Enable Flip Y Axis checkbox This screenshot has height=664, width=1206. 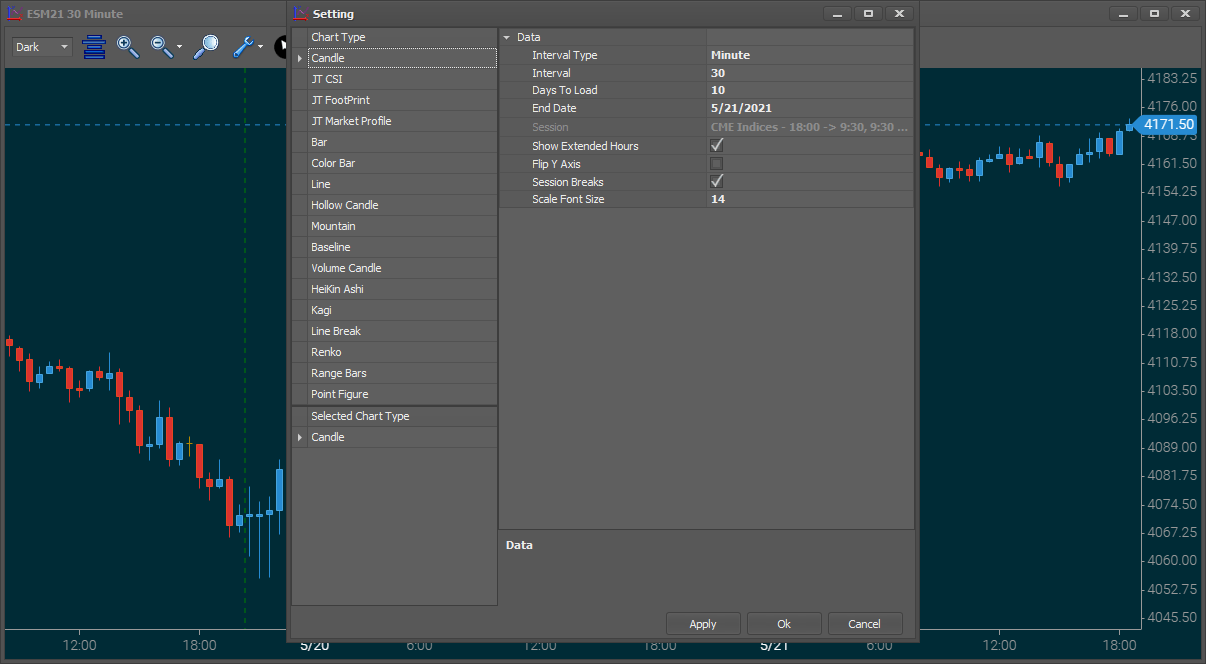pos(716,164)
